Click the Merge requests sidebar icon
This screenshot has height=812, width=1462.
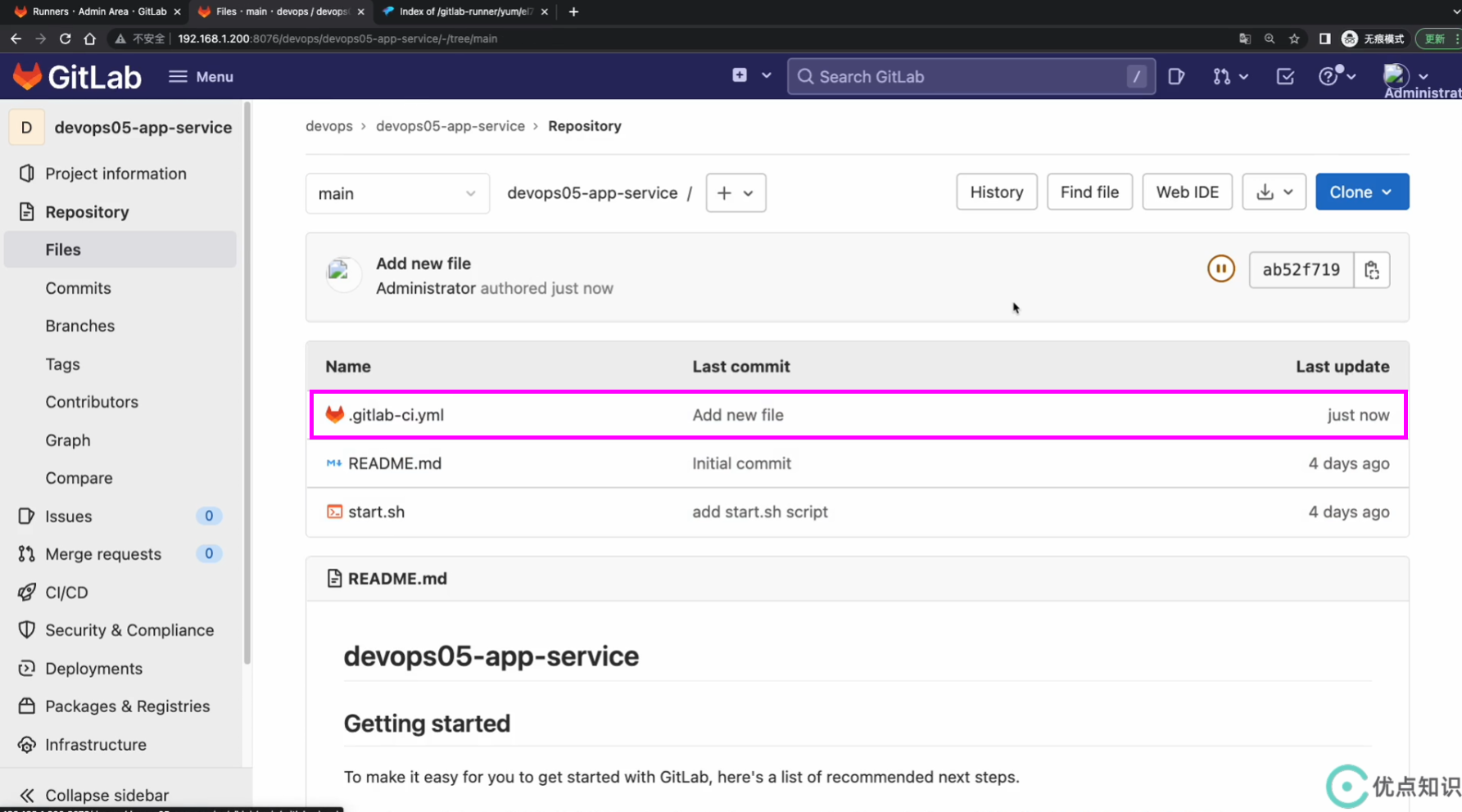click(x=26, y=554)
